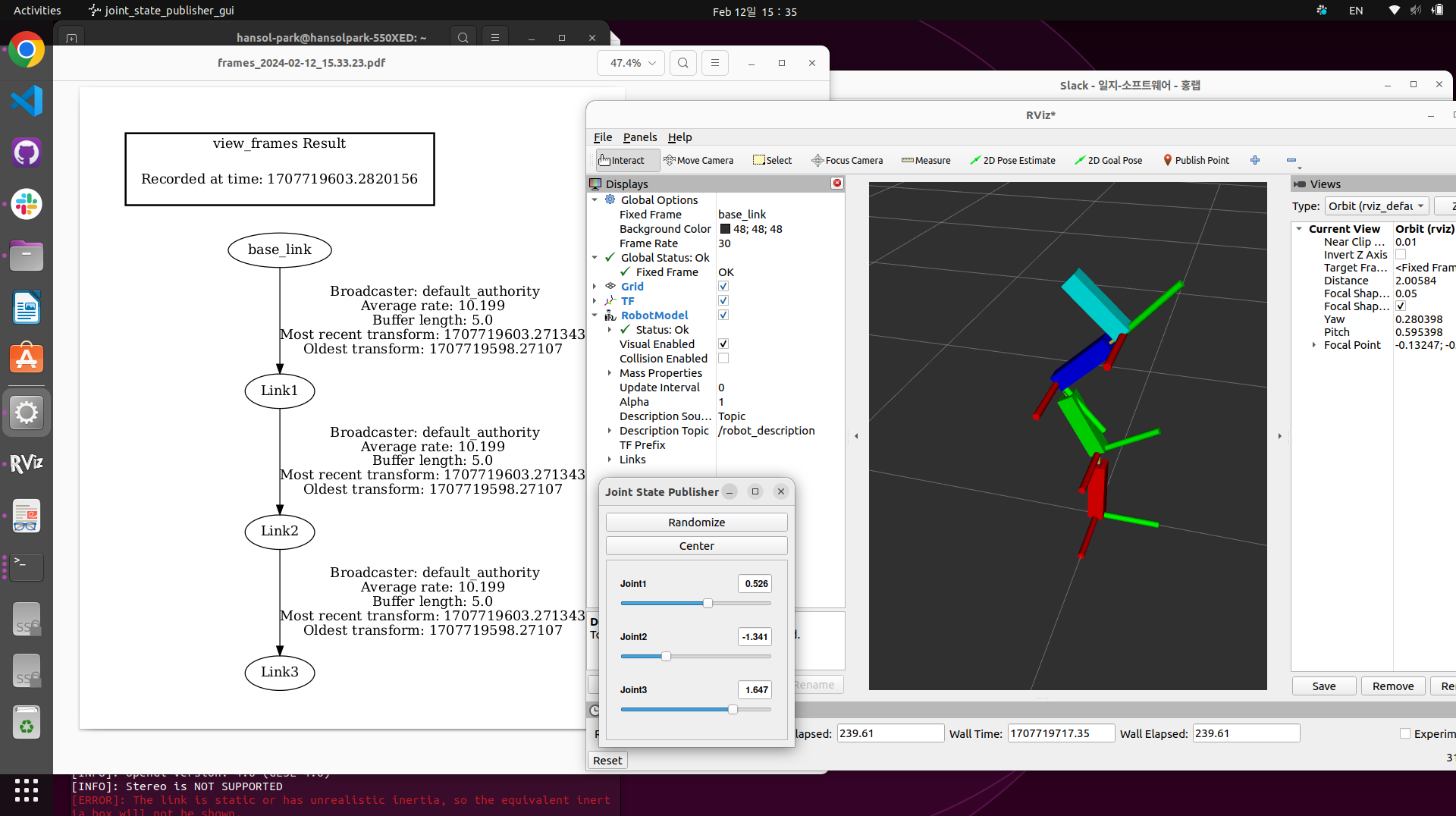Launch Visual Studio Code from dock
This screenshot has width=1456, height=816.
27,101
